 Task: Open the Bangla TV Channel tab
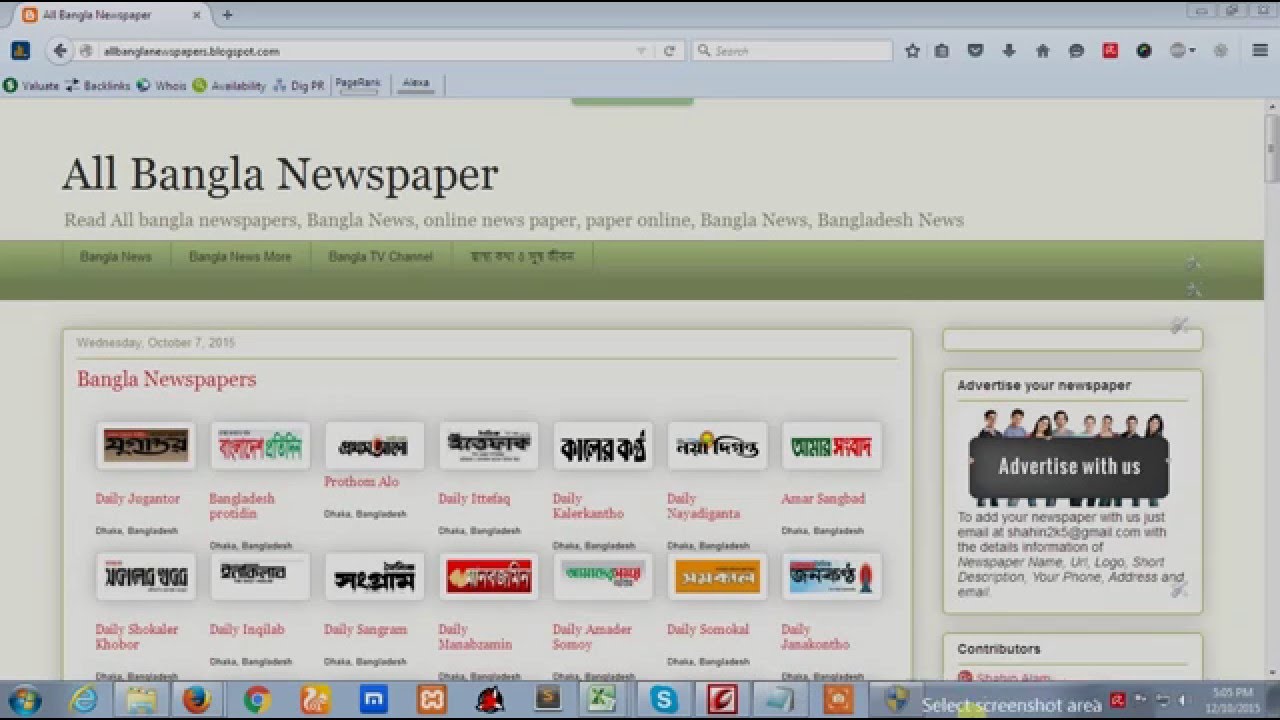(x=380, y=257)
